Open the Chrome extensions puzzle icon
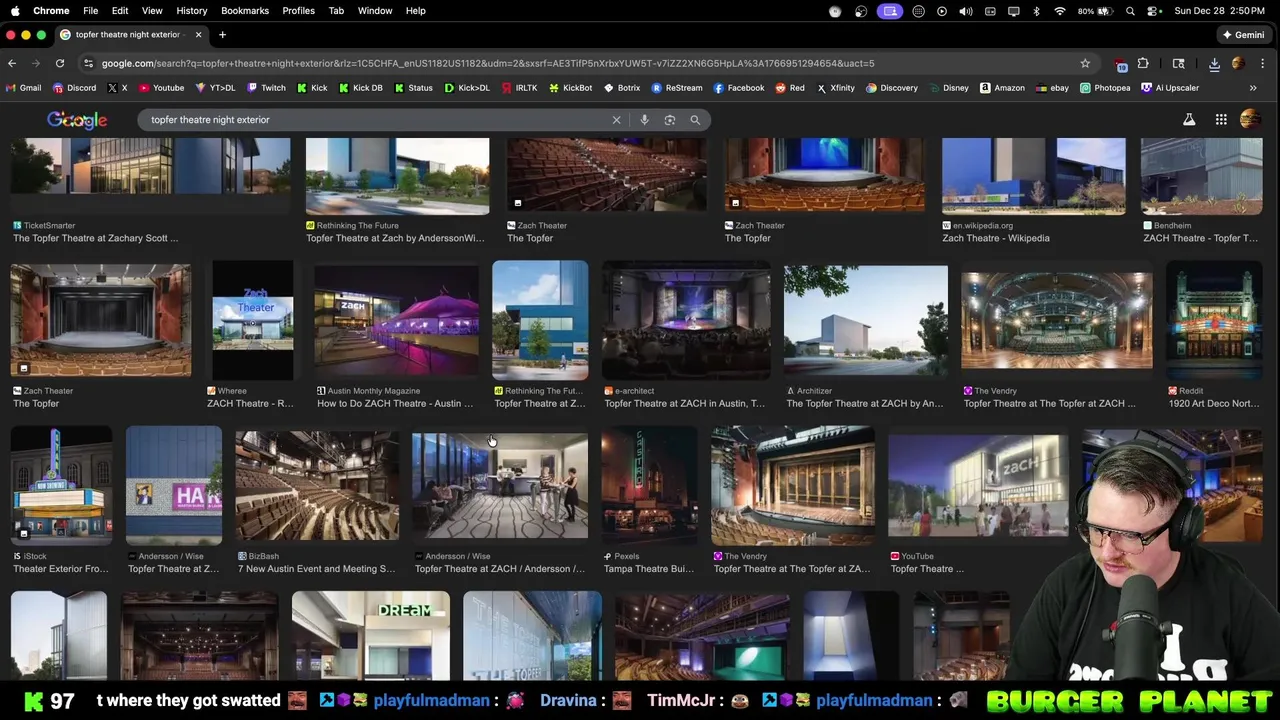The width and height of the screenshot is (1280, 720). click(x=1143, y=63)
